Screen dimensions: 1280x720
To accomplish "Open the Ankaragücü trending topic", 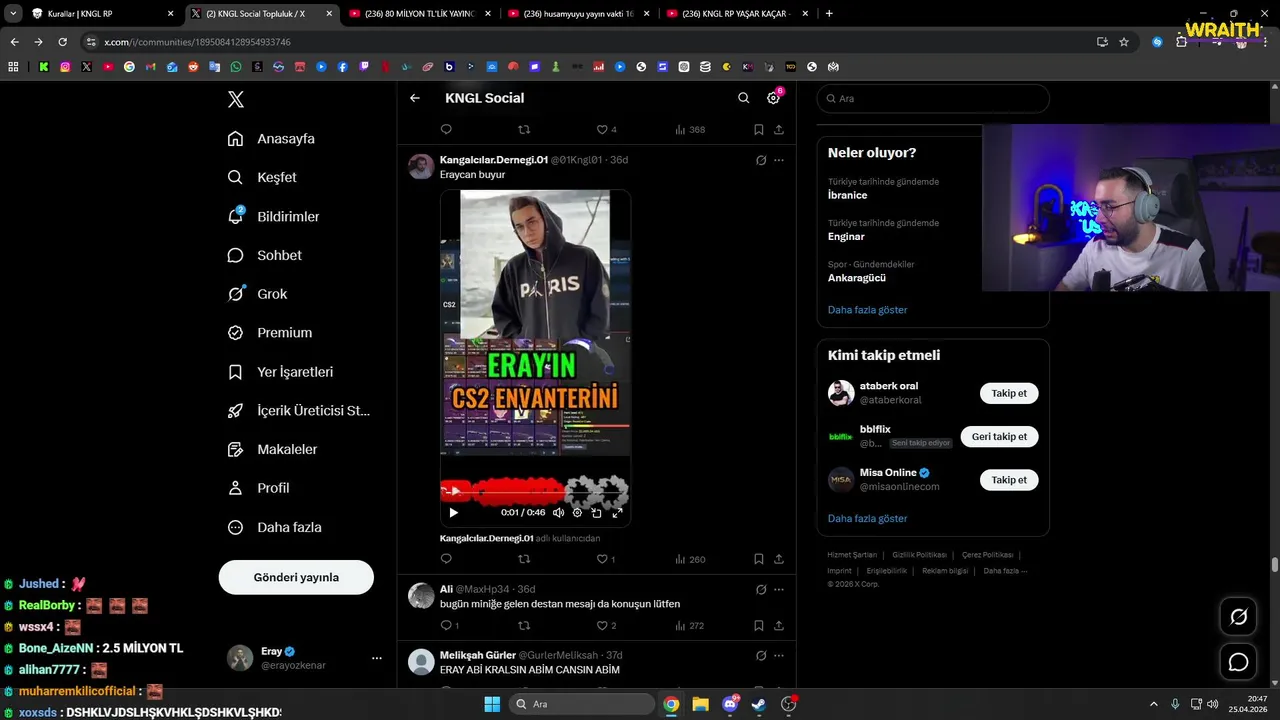I will pyautogui.click(x=857, y=278).
